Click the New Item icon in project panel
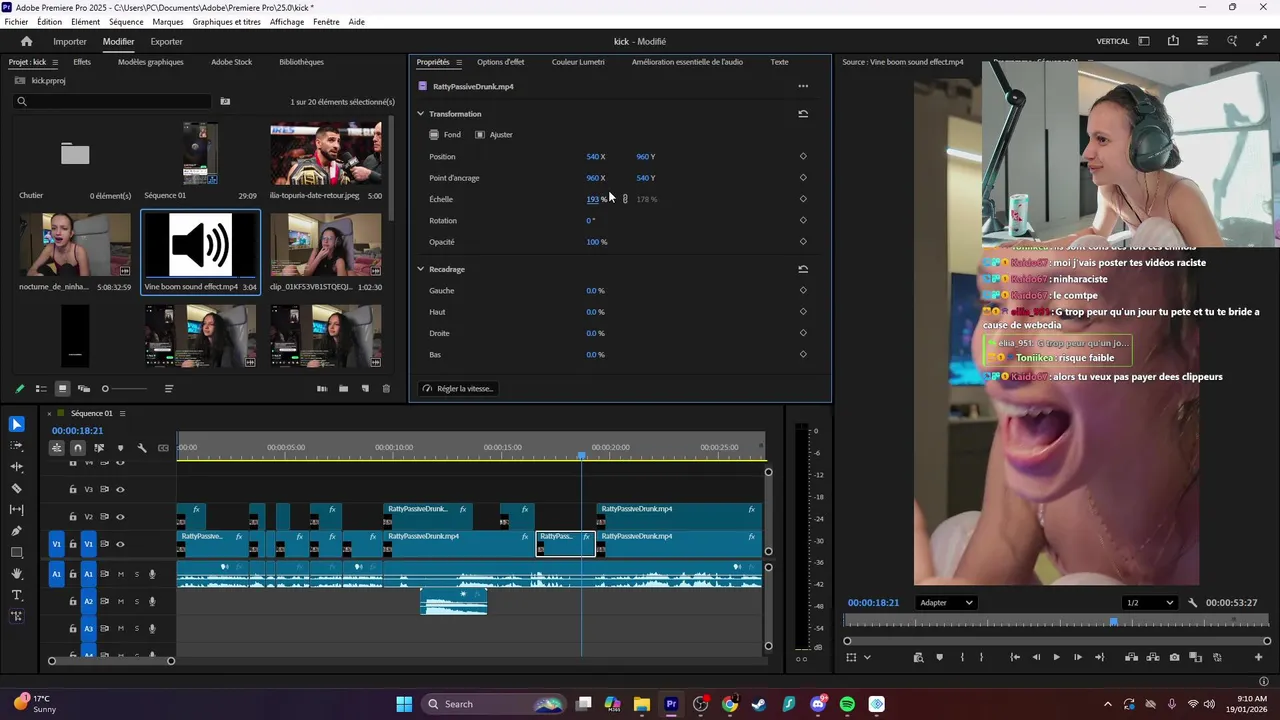Screen dimensions: 1280x720 pos(365,389)
